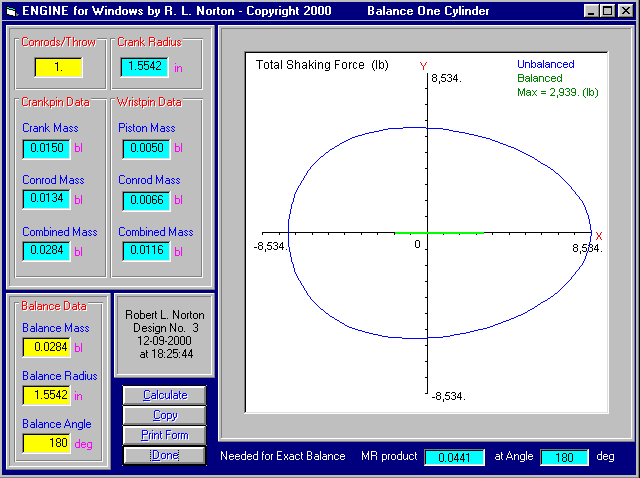This screenshot has height=478, width=640.
Task: Click the Calculate button
Action: coord(164,395)
